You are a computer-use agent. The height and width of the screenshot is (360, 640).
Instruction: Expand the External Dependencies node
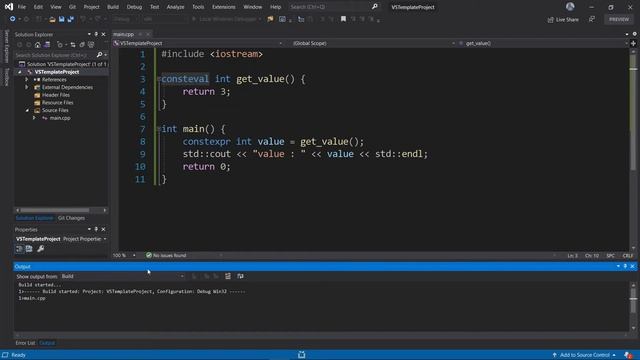coord(27,87)
